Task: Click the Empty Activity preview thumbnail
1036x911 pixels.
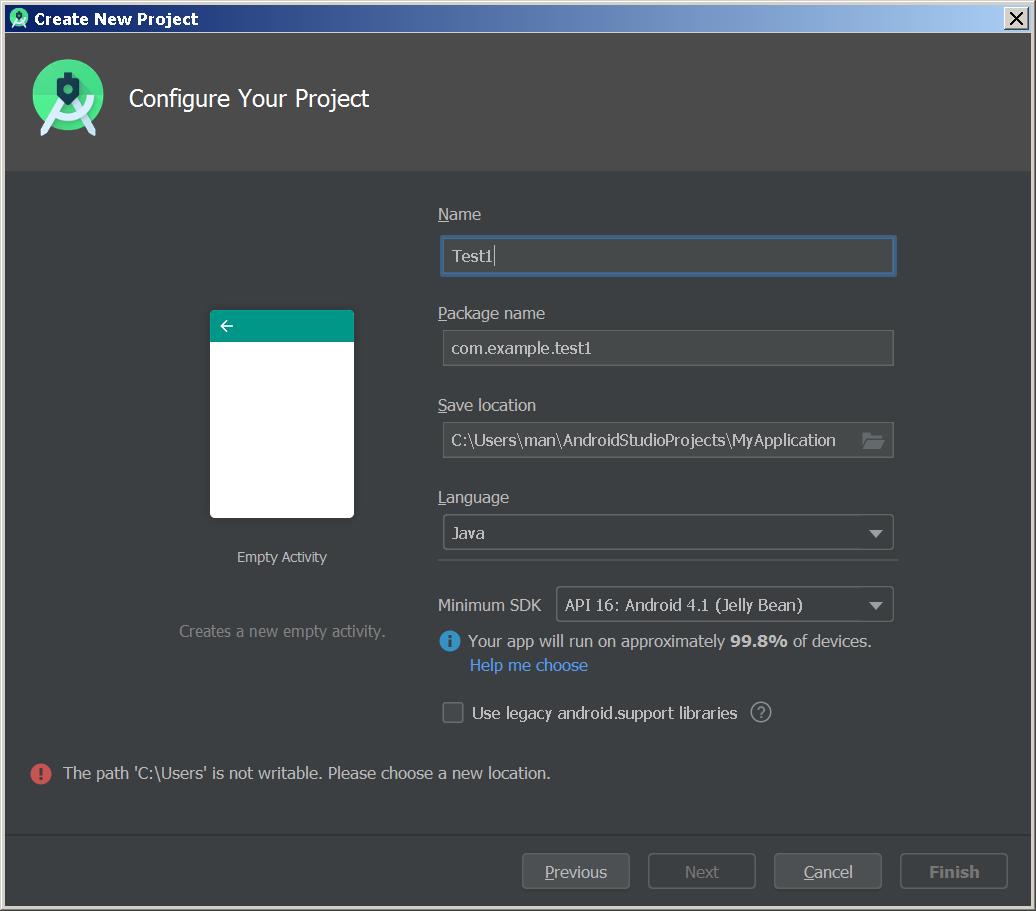Action: [282, 414]
